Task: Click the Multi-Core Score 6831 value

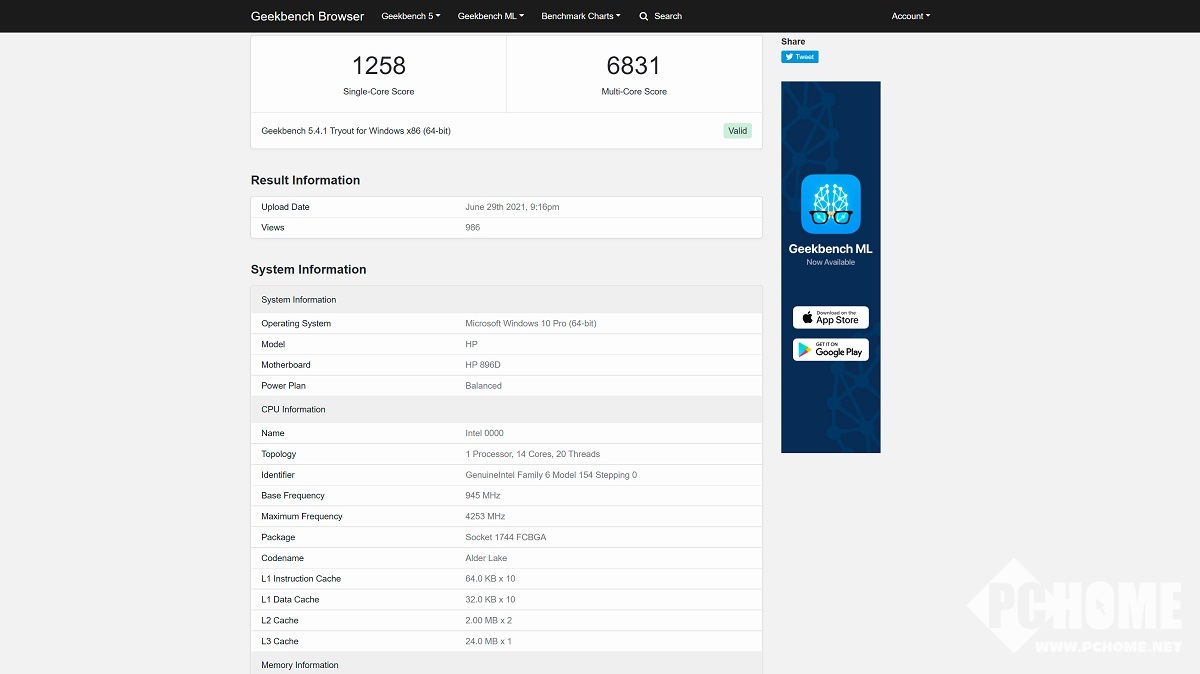Action: pos(634,66)
